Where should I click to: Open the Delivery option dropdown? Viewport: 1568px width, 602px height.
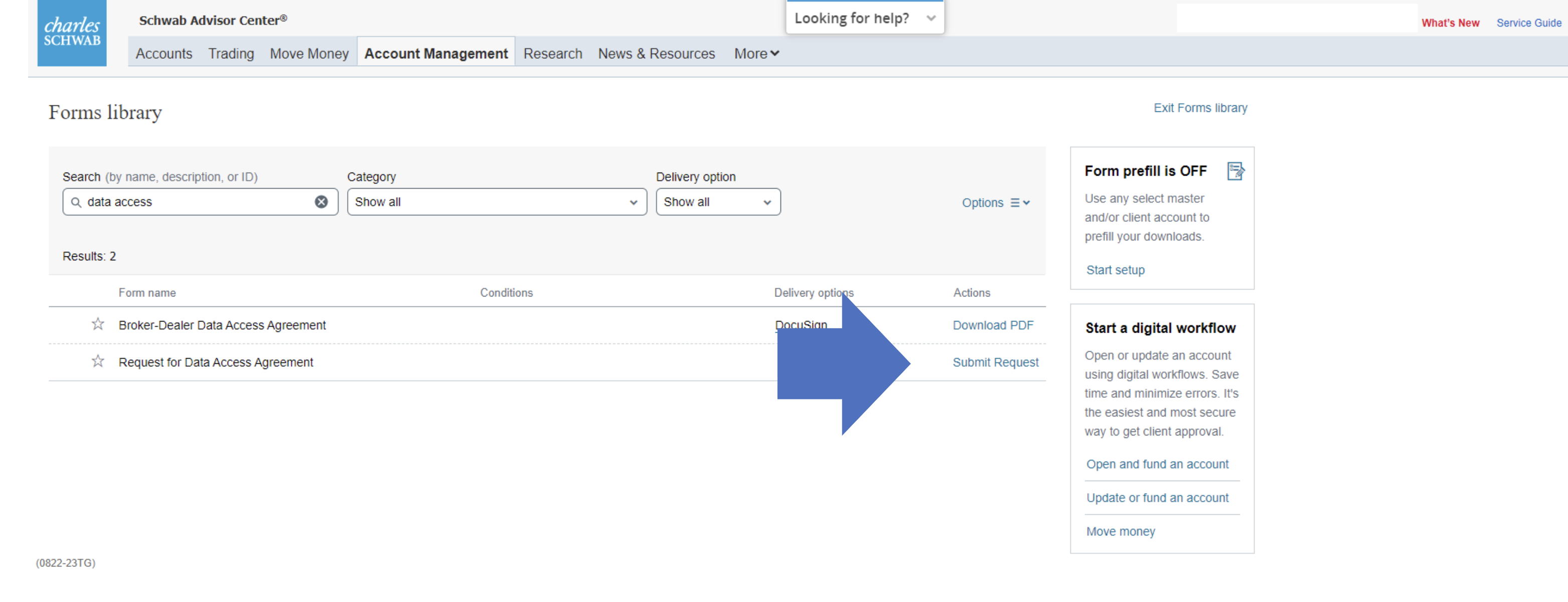[717, 202]
